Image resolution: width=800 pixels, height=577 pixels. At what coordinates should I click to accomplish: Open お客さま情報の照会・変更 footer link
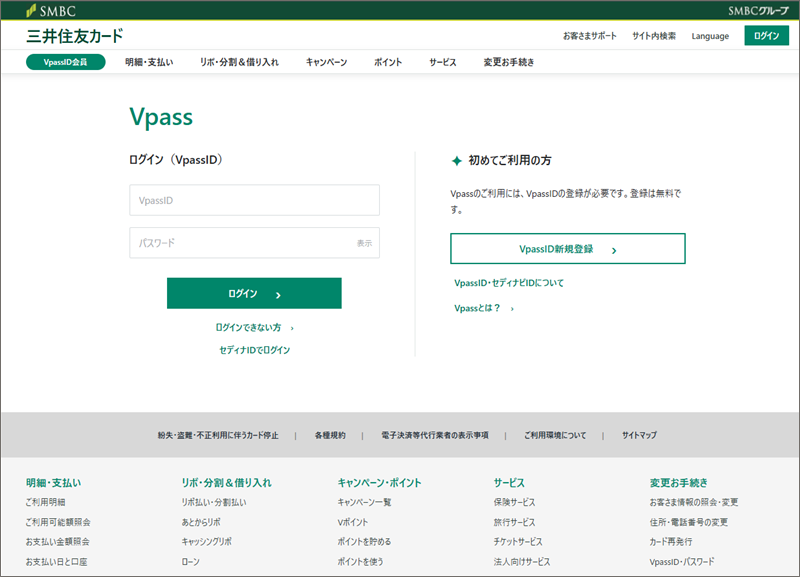click(x=693, y=503)
